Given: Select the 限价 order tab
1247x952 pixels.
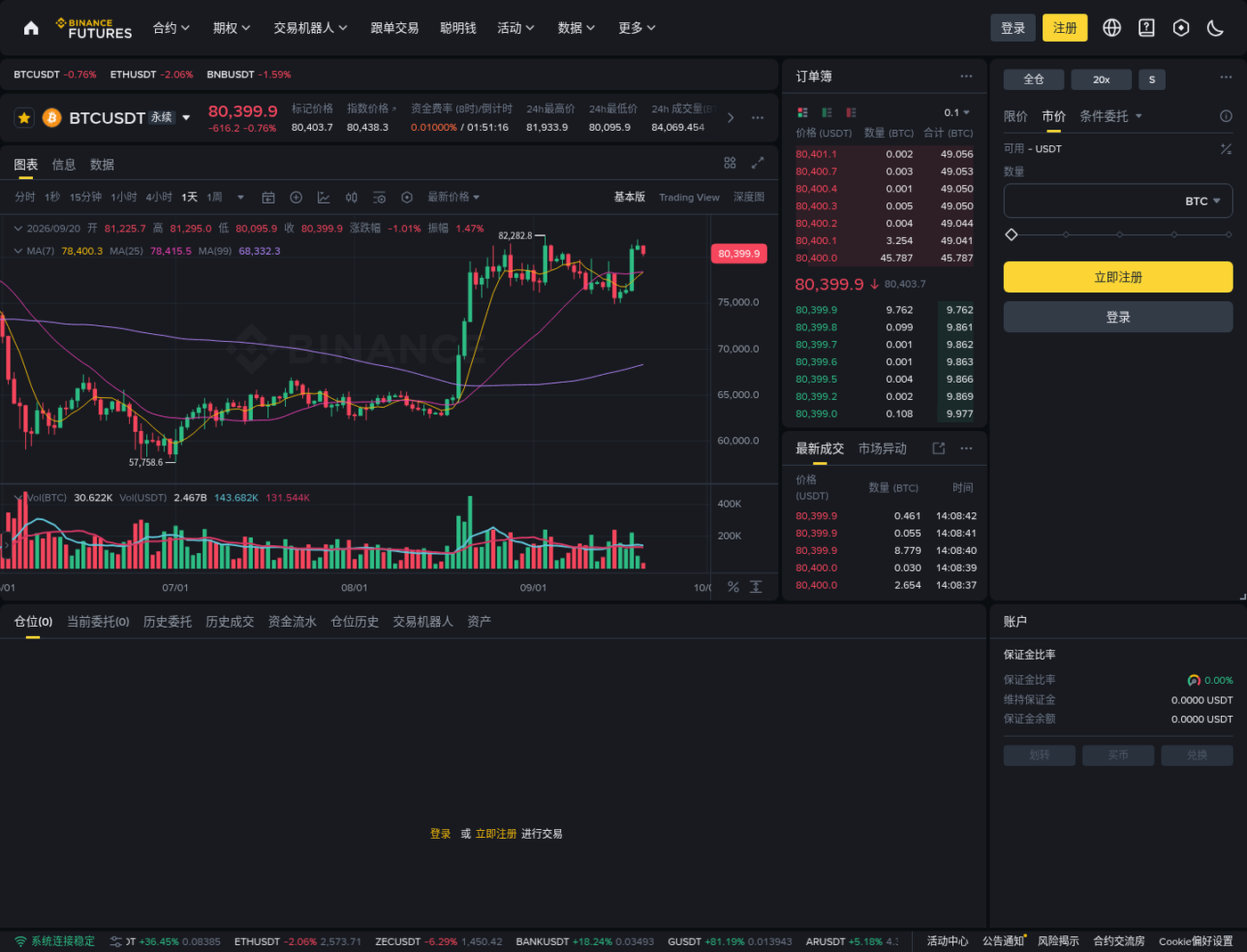Looking at the screenshot, I should [x=1015, y=116].
